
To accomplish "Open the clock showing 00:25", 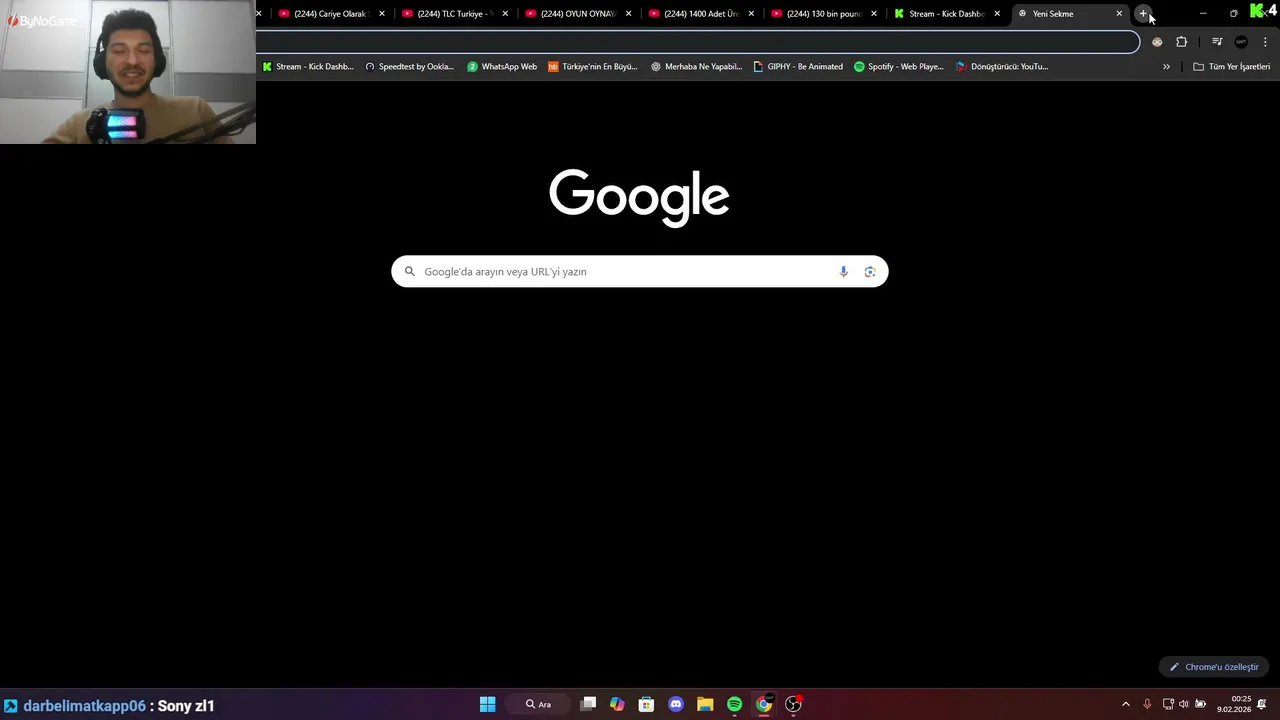I will [x=1234, y=704].
